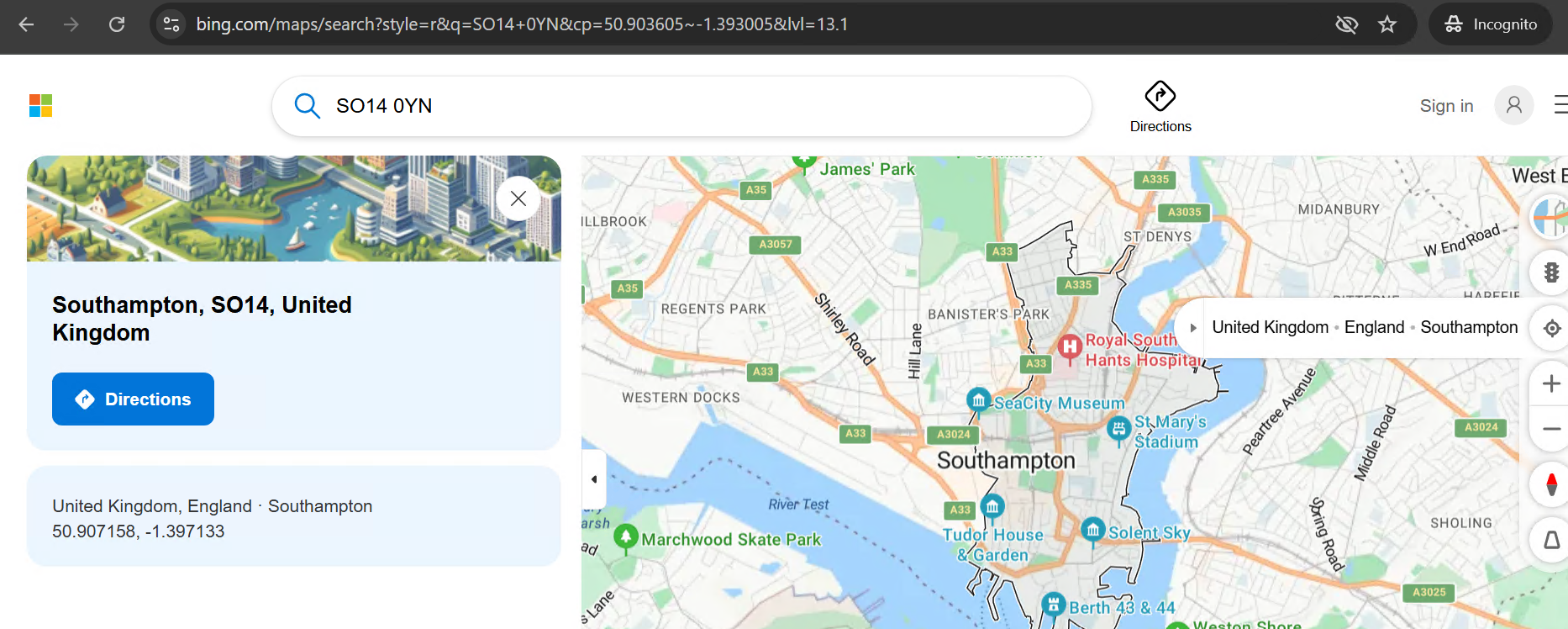Click the A3025 road shield
Viewport: 1568px width, 629px height.
pyautogui.click(x=1429, y=592)
